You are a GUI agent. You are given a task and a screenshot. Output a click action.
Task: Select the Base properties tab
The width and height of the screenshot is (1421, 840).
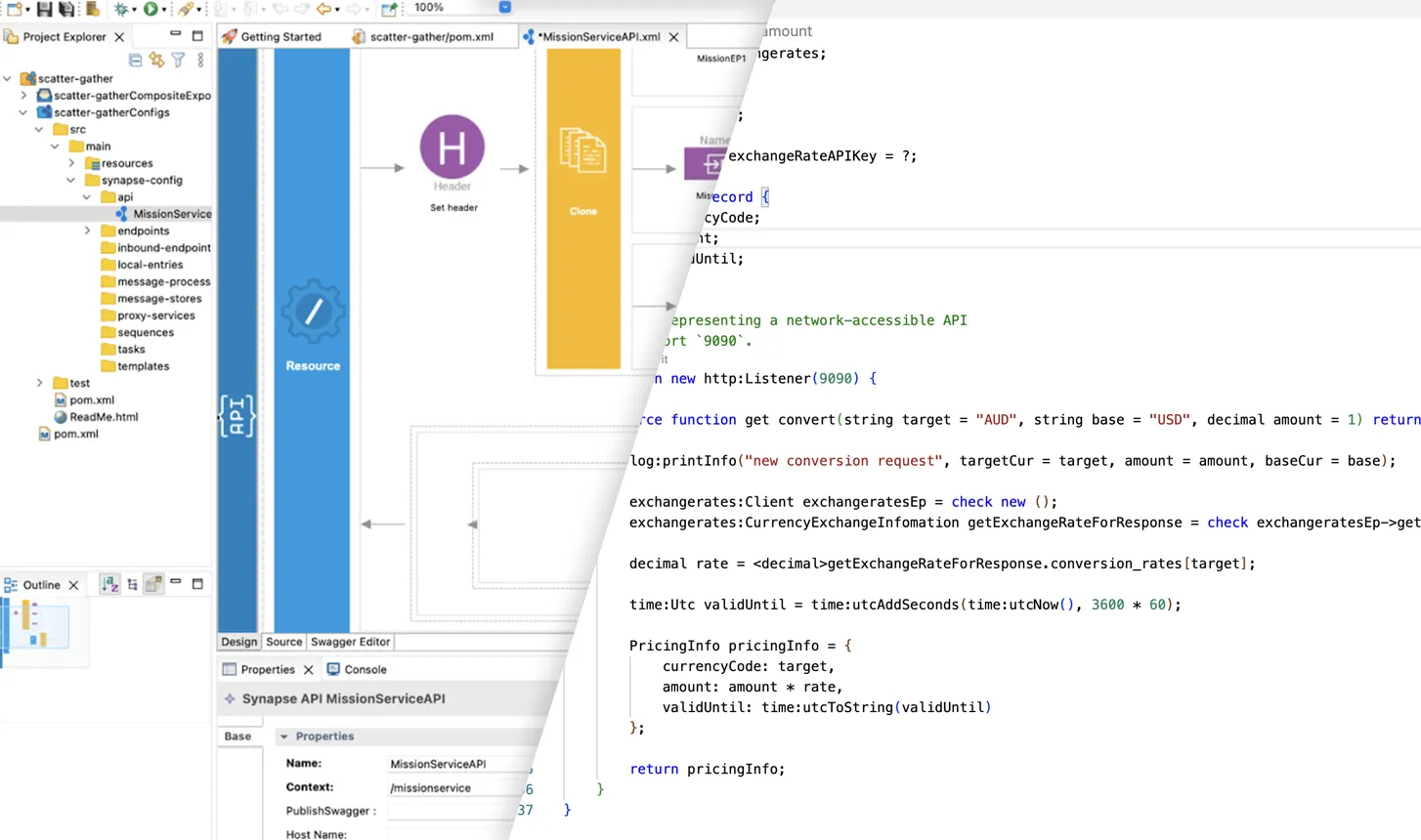[237, 736]
